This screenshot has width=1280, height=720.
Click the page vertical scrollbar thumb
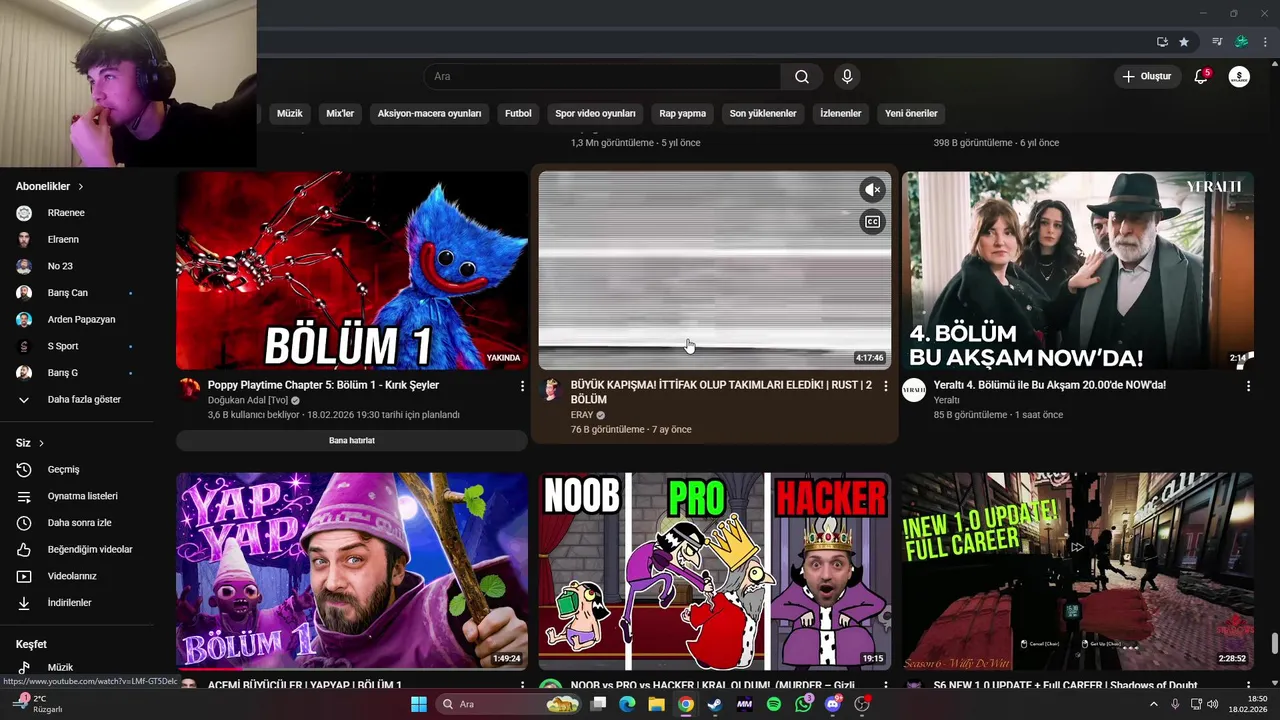1274,643
